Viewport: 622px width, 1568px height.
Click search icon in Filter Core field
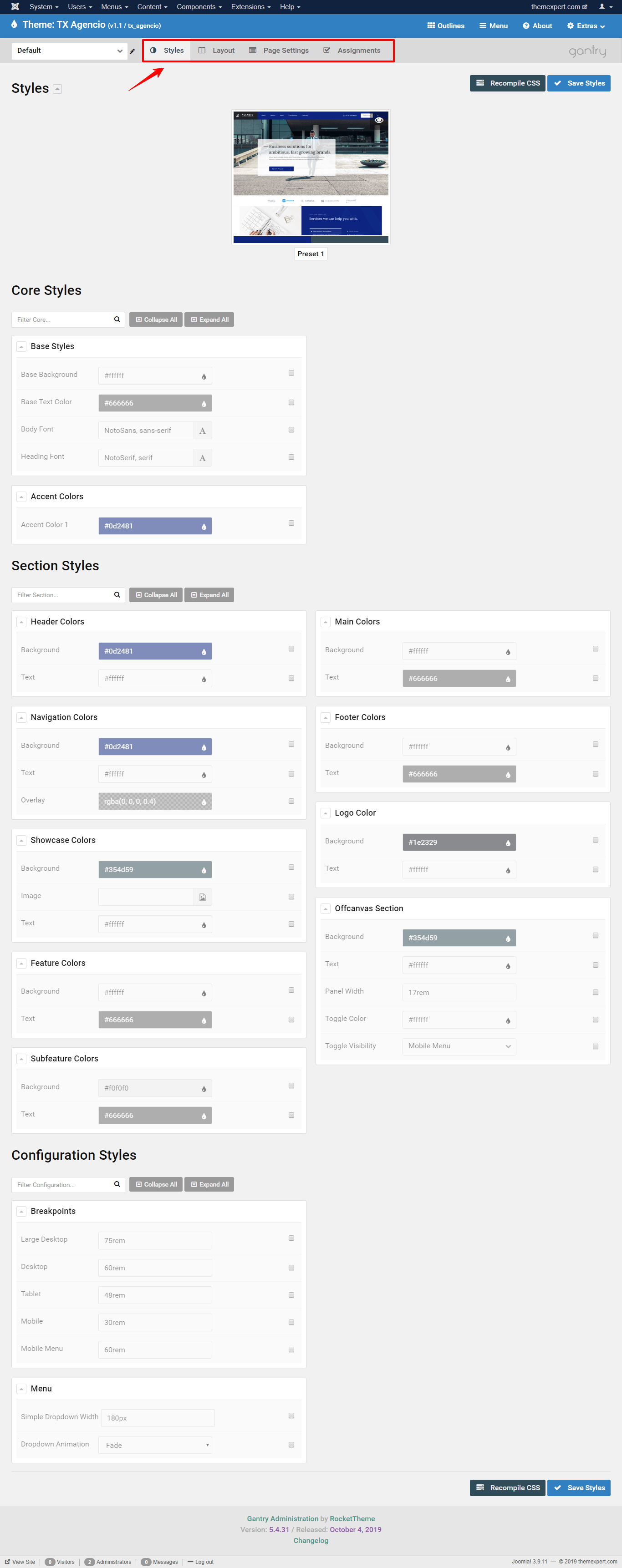point(117,320)
